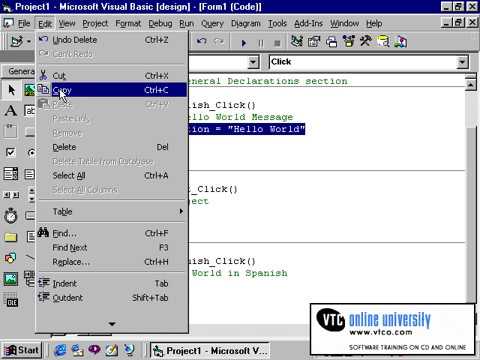This screenshot has height=360, width=480.
Task: Open the Object Browser toolbar icon
Action: (x=349, y=41)
